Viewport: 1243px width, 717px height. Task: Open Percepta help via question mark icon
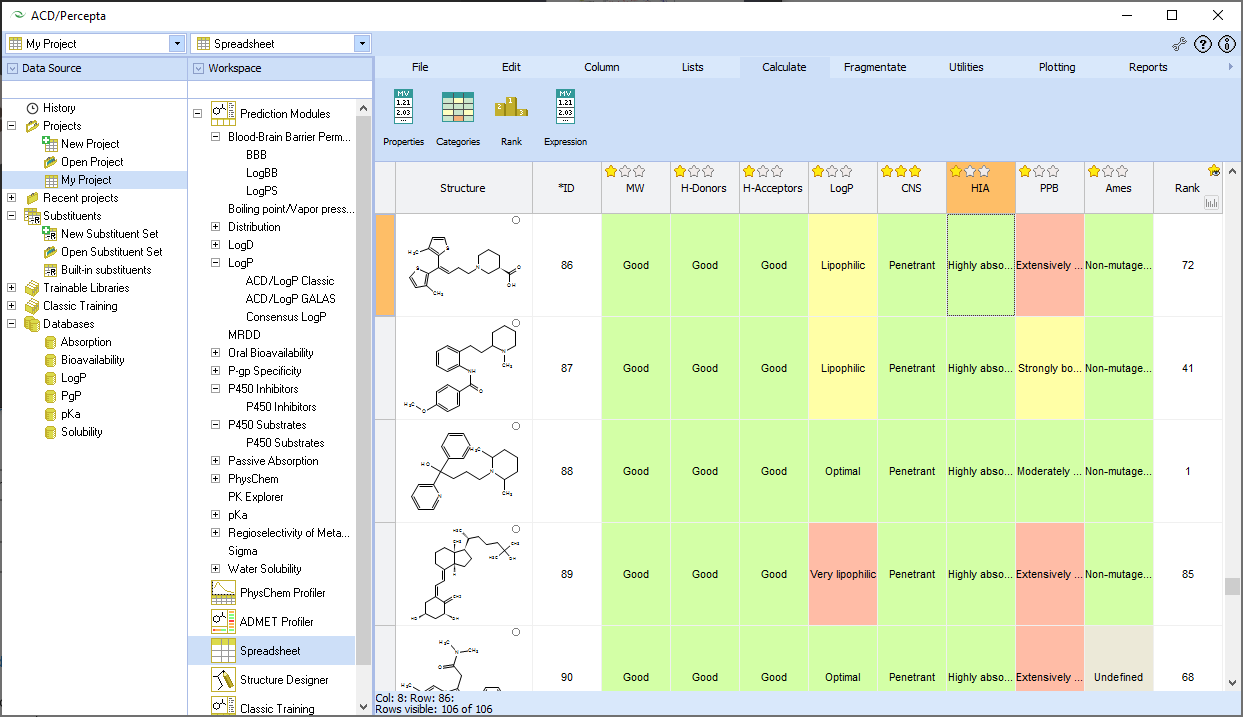click(x=1202, y=44)
